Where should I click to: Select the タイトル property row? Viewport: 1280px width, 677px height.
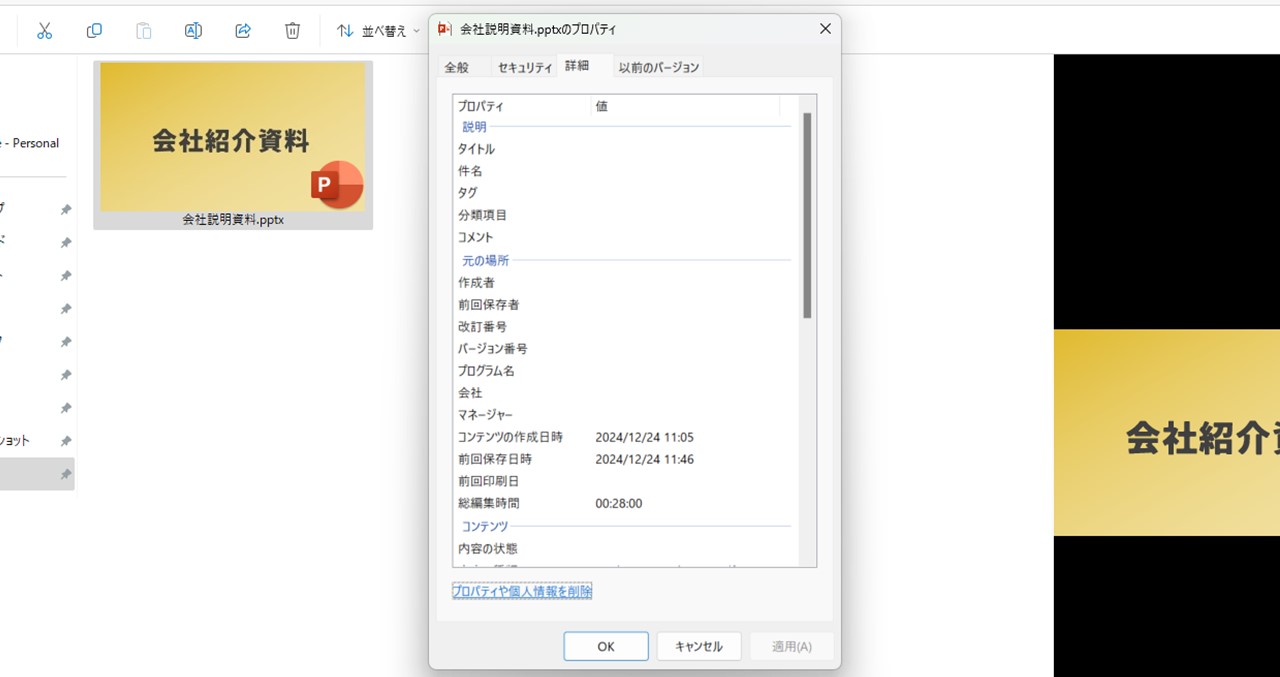coord(626,149)
